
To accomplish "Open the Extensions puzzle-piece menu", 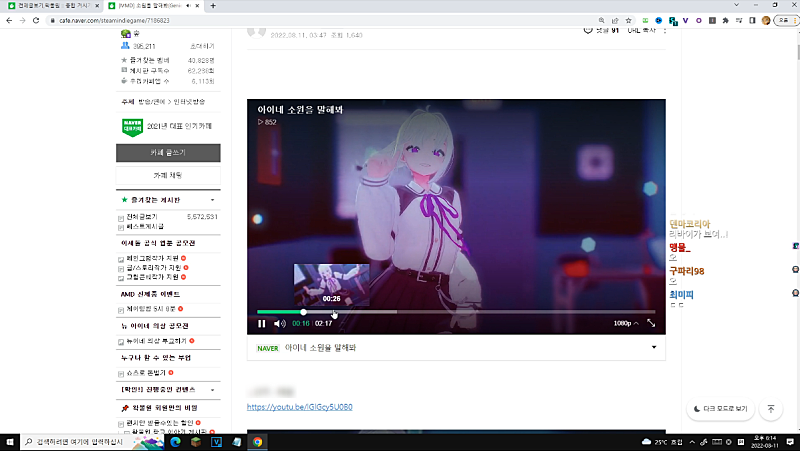I will [726, 20].
